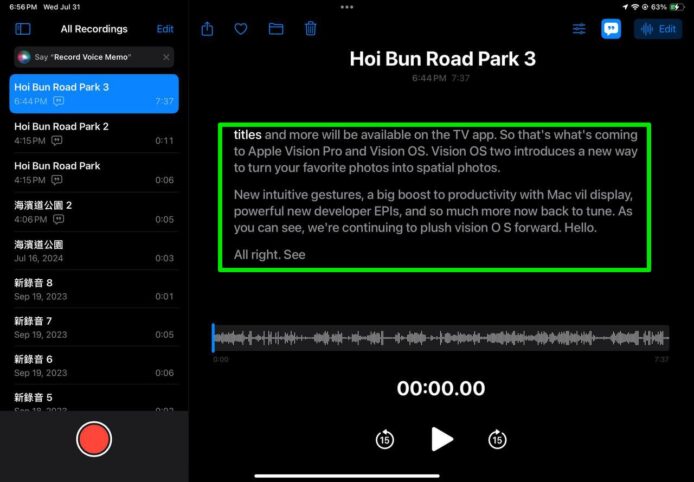Tap the Share icon in toolbar
Viewport: 694px width, 482px height.
coord(207,29)
